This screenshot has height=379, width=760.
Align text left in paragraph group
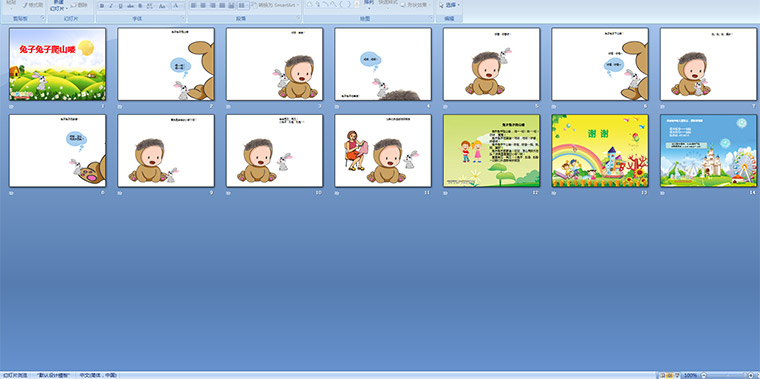click(193, 5)
